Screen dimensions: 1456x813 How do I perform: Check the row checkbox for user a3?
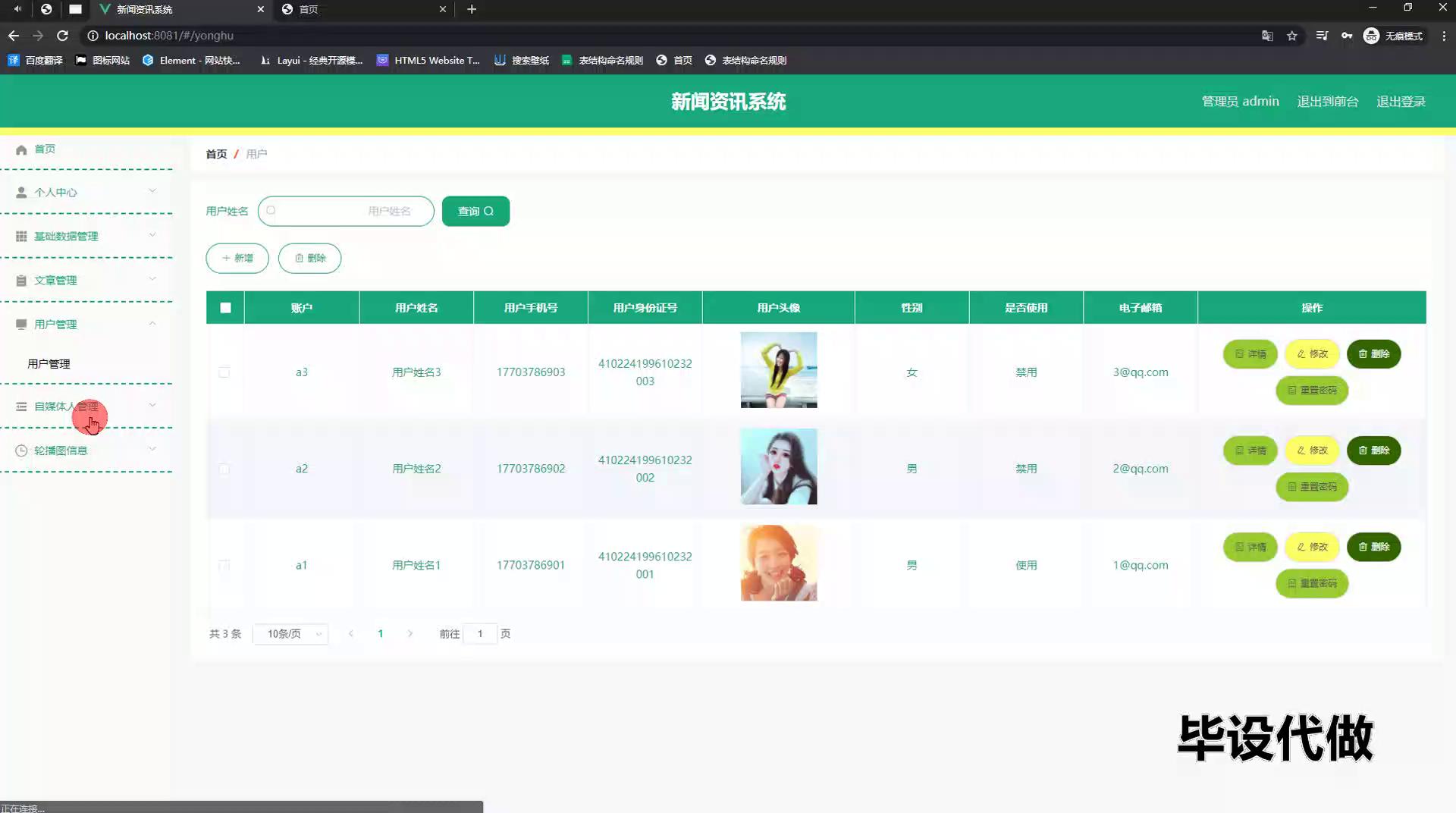224,372
